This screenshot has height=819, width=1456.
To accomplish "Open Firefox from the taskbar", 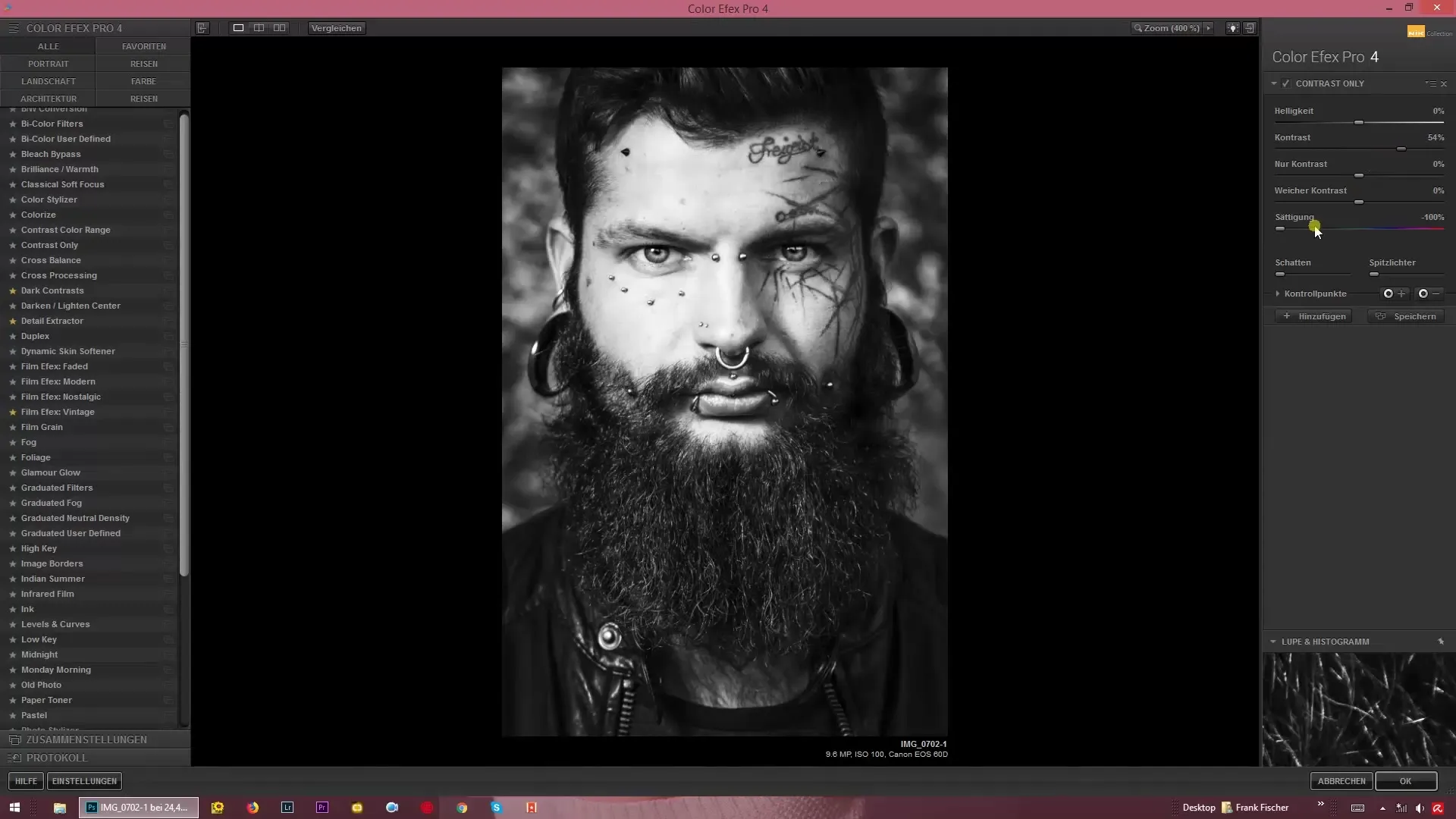I will (253, 808).
